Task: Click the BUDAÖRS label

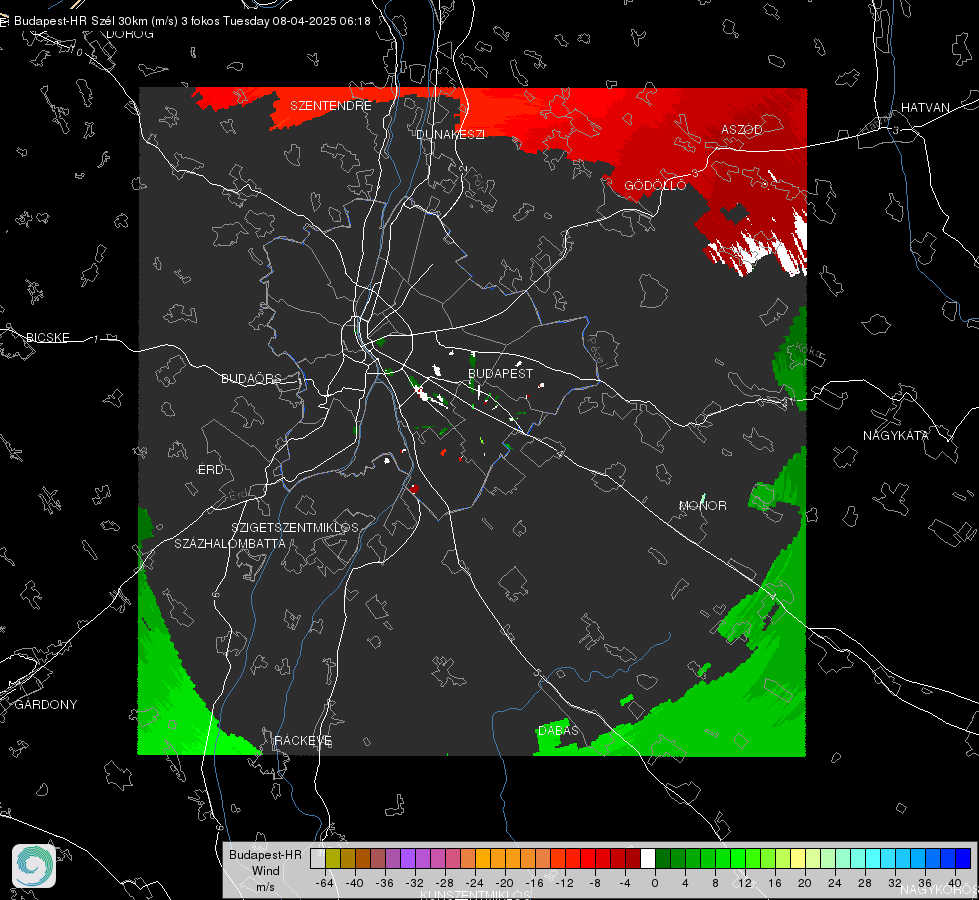Action: pyautogui.click(x=252, y=379)
